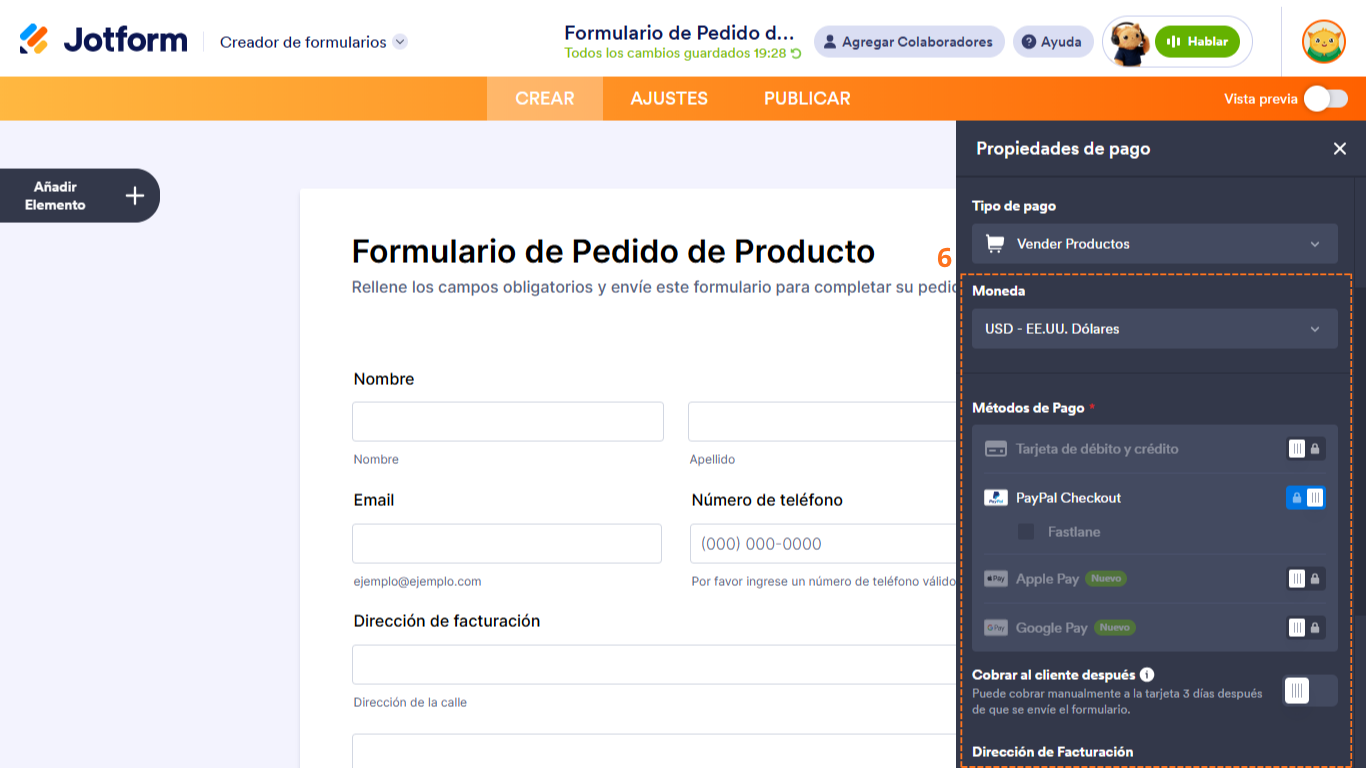This screenshot has height=768, width=1366.
Task: Click the Jotform logo
Action: [x=103, y=40]
